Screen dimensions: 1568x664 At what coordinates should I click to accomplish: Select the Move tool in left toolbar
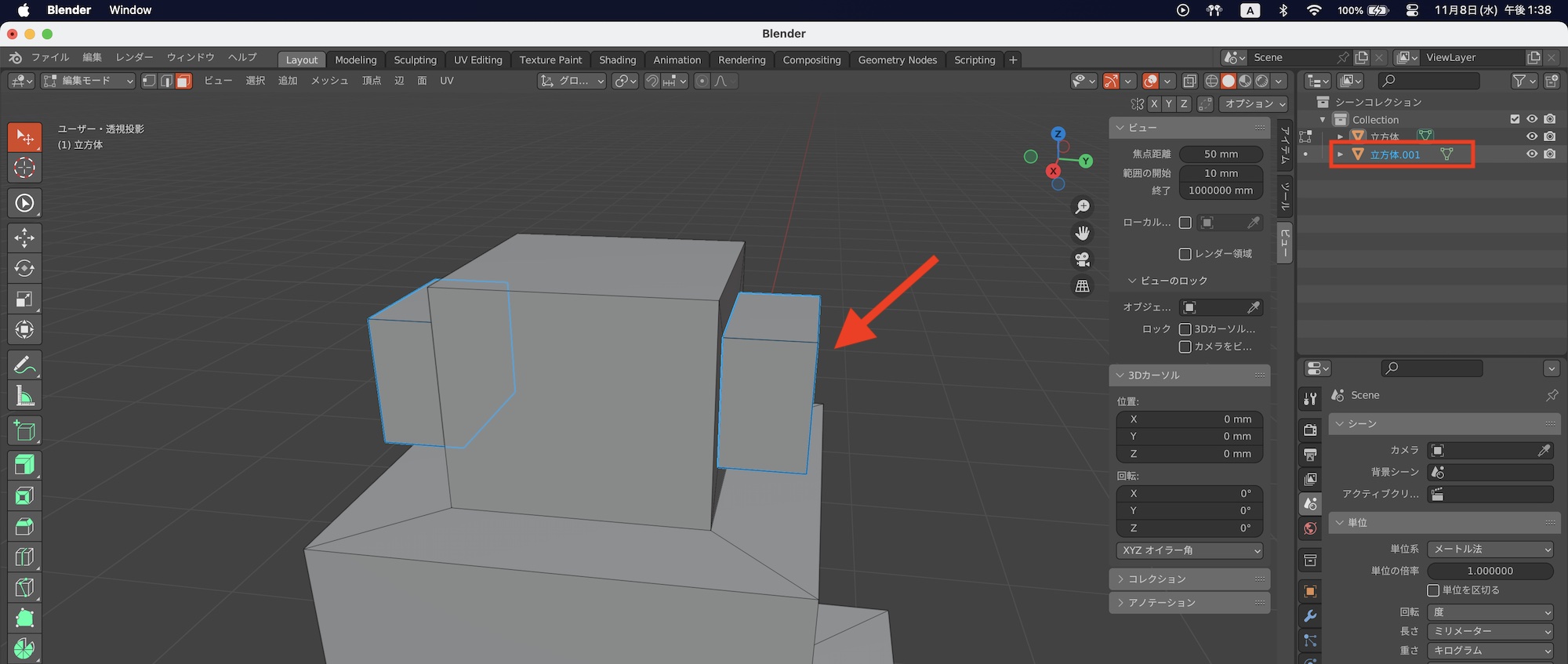[x=24, y=238]
